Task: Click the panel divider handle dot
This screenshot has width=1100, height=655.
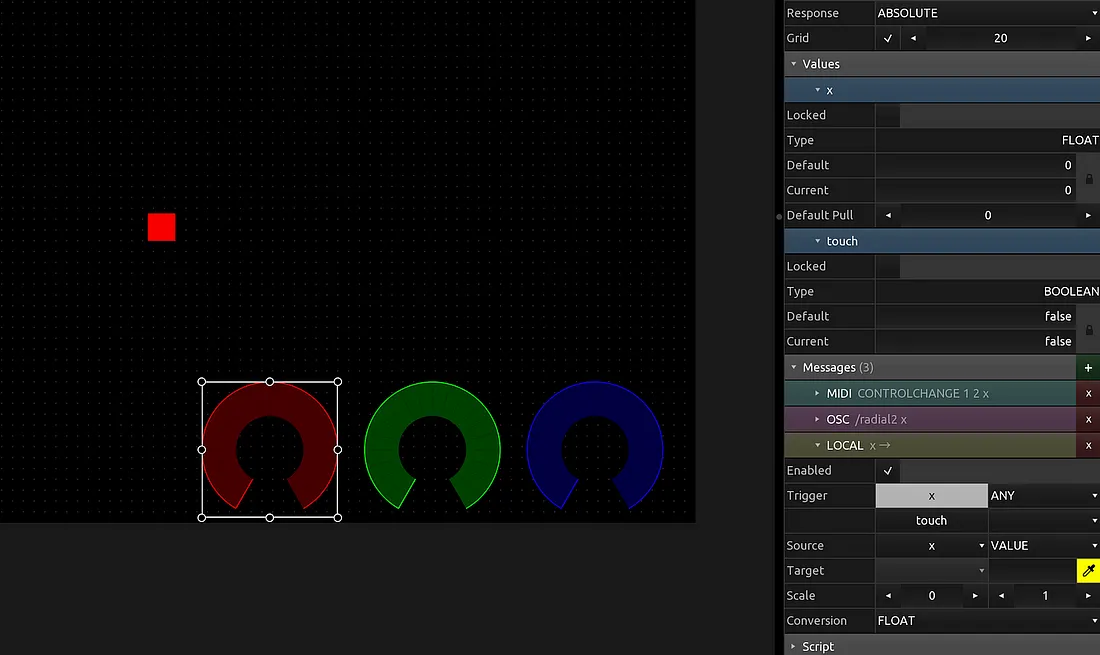Action: [x=779, y=217]
